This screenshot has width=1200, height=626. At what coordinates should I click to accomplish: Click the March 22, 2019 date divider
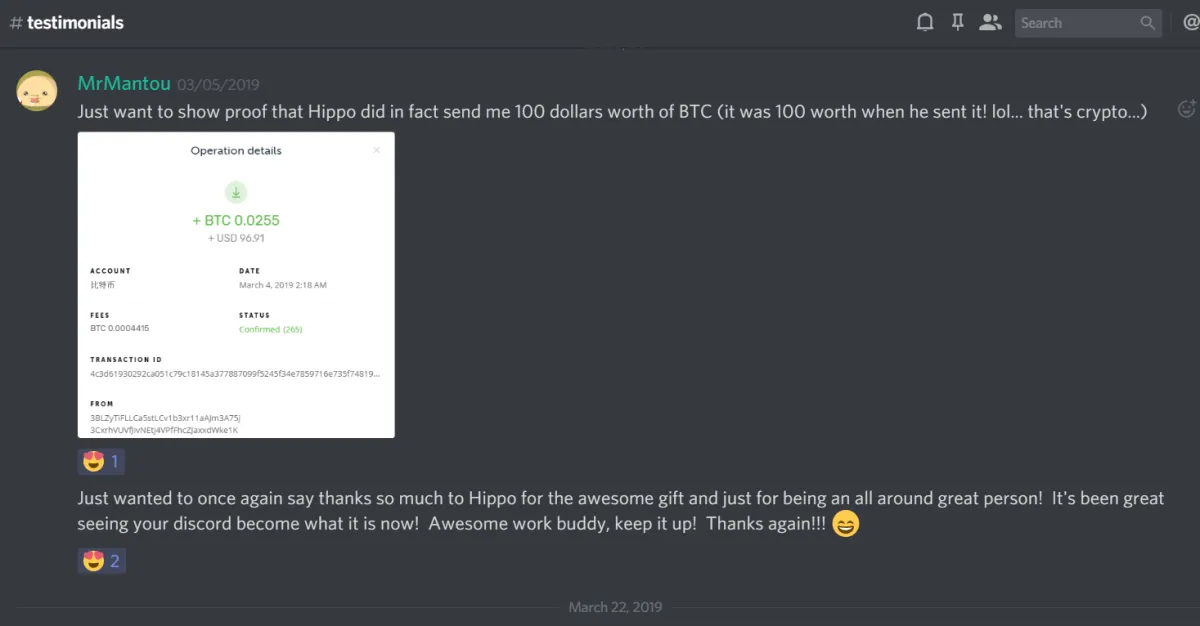point(615,607)
